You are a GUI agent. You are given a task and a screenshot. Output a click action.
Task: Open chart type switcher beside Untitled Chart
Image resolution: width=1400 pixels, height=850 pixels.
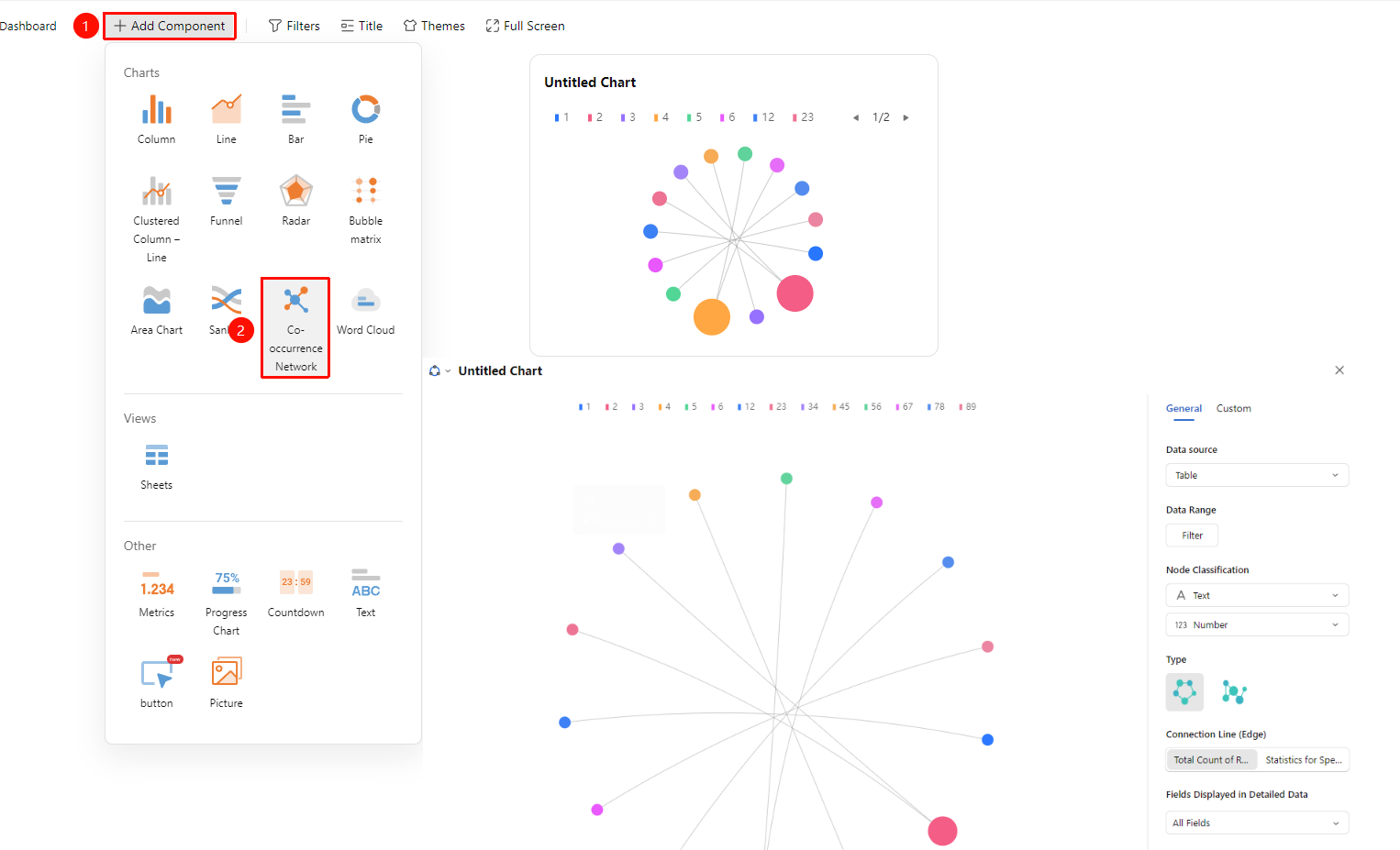[439, 370]
